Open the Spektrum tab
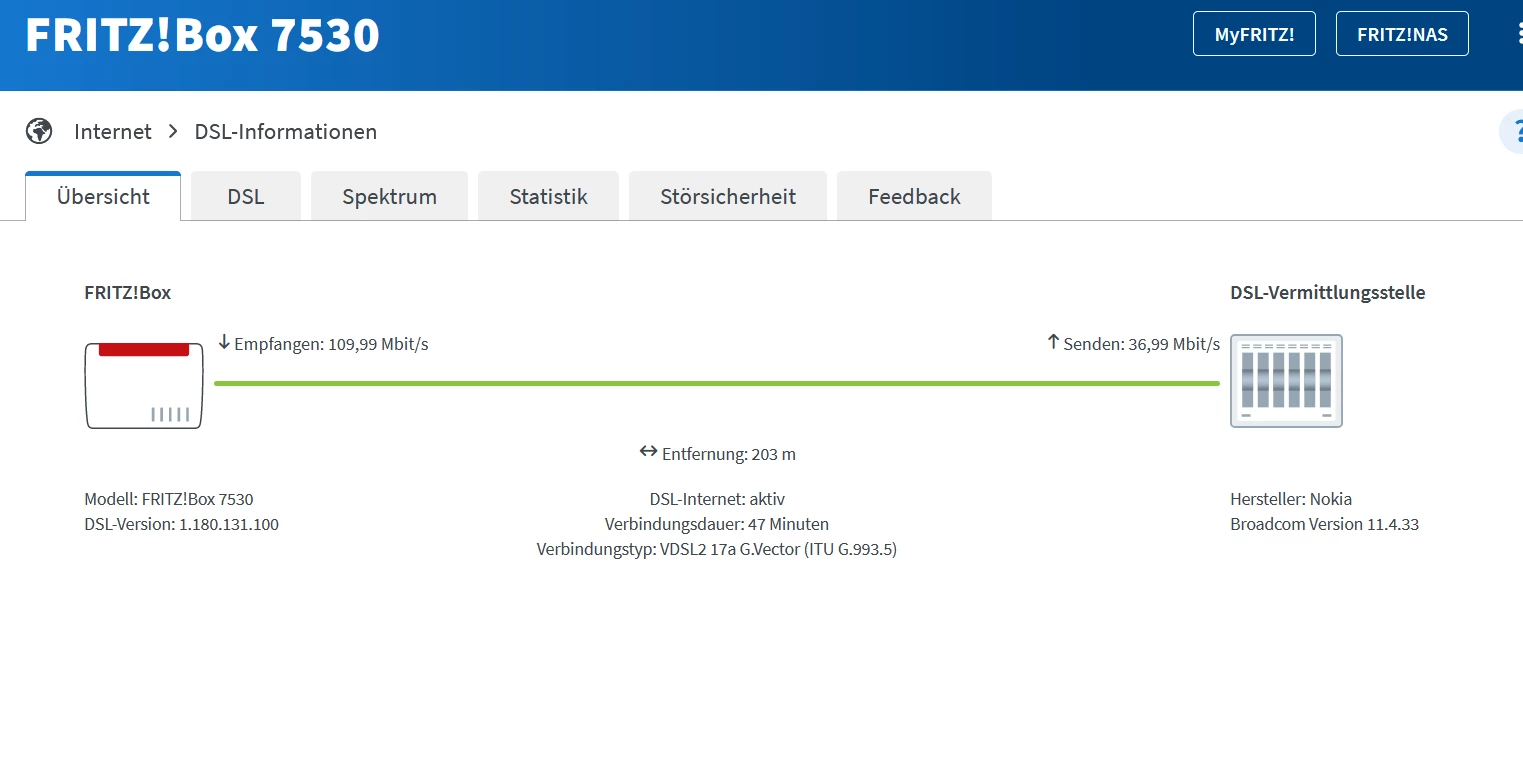Viewport: 1523px width, 757px height. pos(390,196)
